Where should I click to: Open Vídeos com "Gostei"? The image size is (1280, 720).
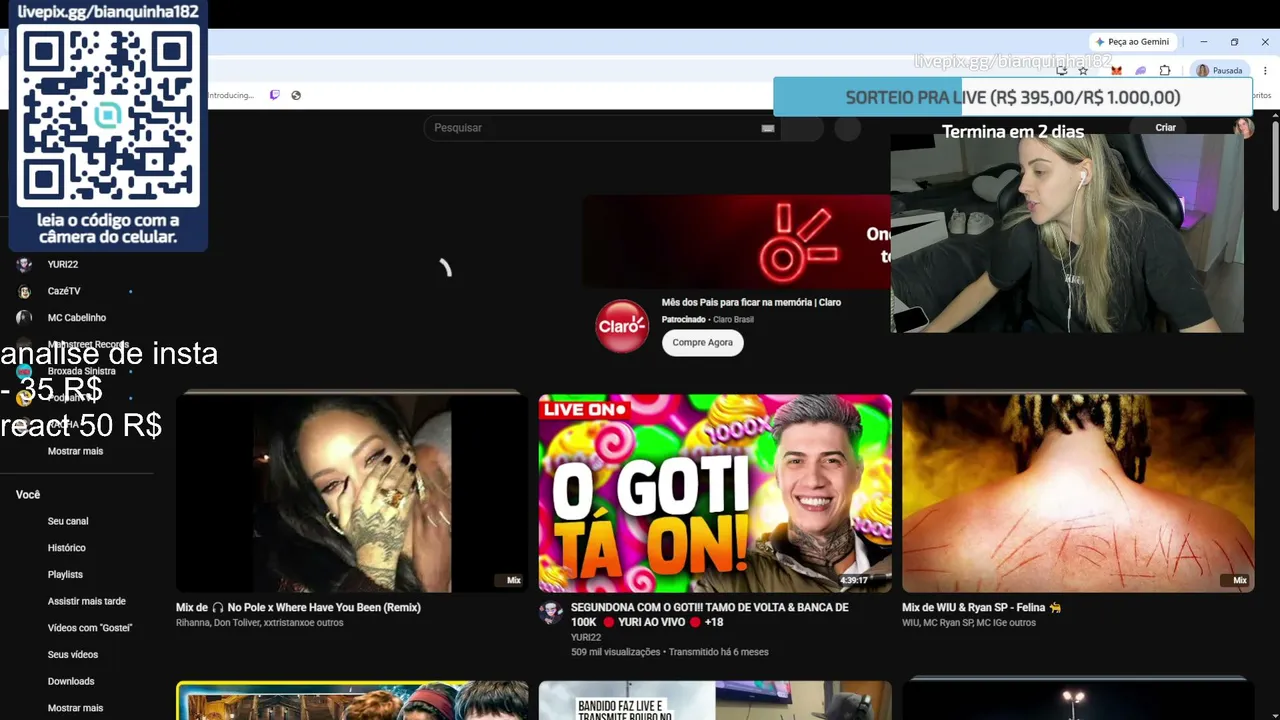[90, 628]
